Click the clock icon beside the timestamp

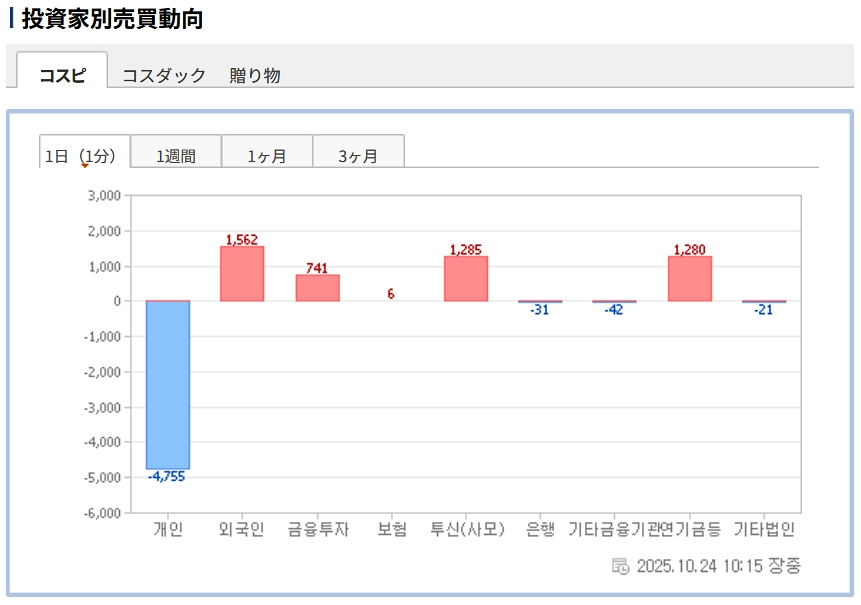[620, 566]
